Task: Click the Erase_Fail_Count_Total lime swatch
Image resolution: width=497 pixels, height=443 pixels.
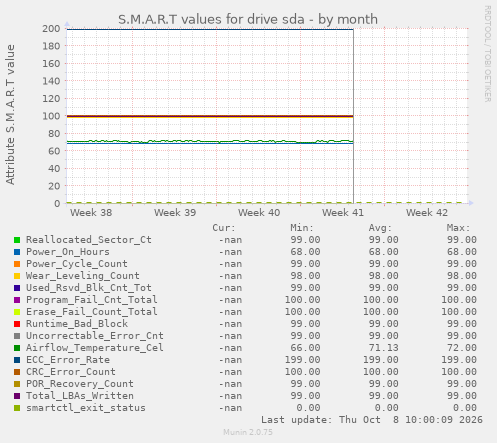Action: tap(17, 312)
